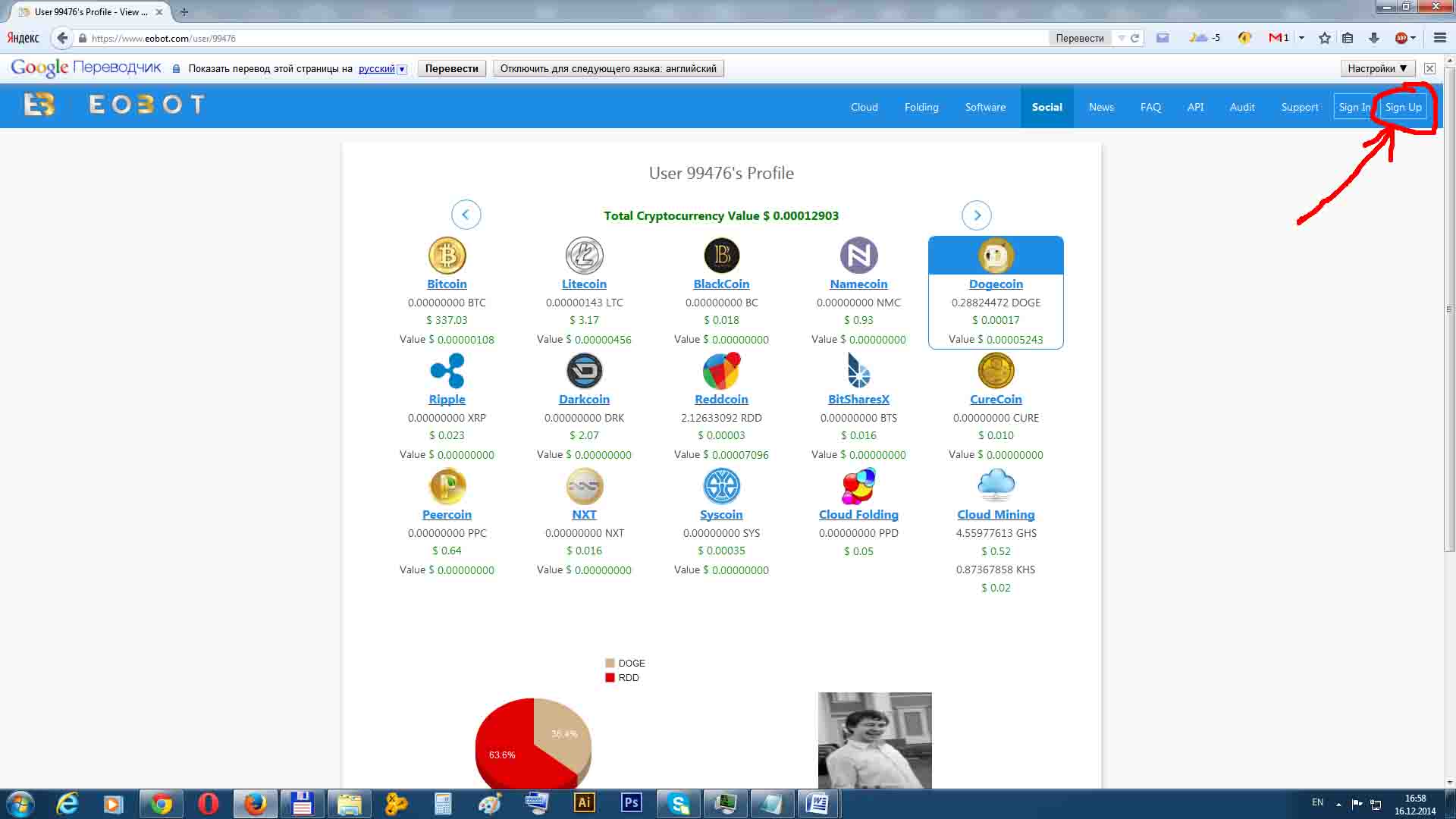1456x819 pixels.
Task: Click the Windows Start button
Action: (20, 804)
